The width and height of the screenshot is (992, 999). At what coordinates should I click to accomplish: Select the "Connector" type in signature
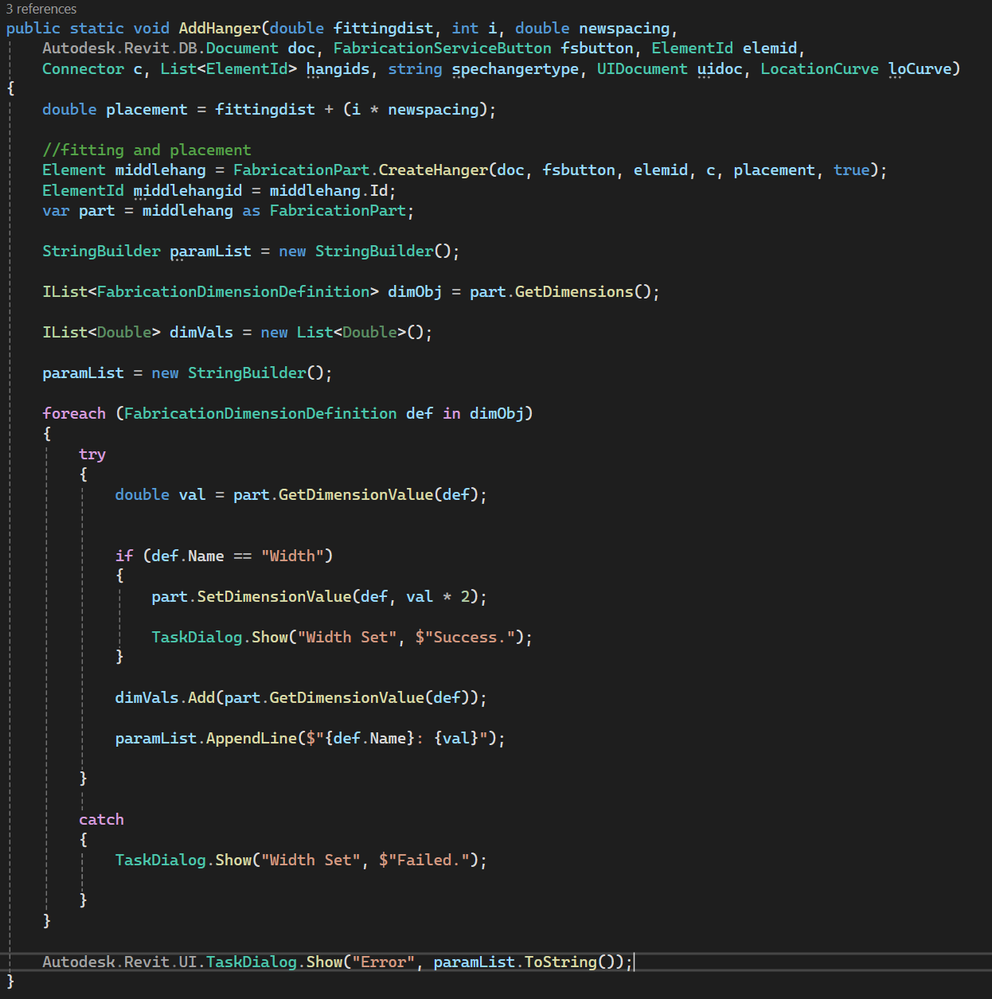(x=83, y=69)
